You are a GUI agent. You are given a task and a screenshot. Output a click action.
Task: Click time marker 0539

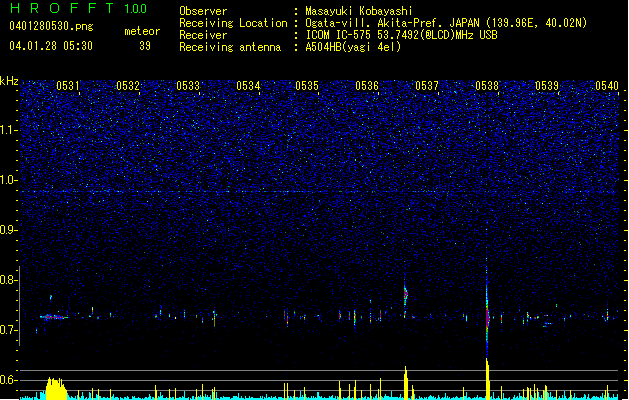[x=547, y=86]
